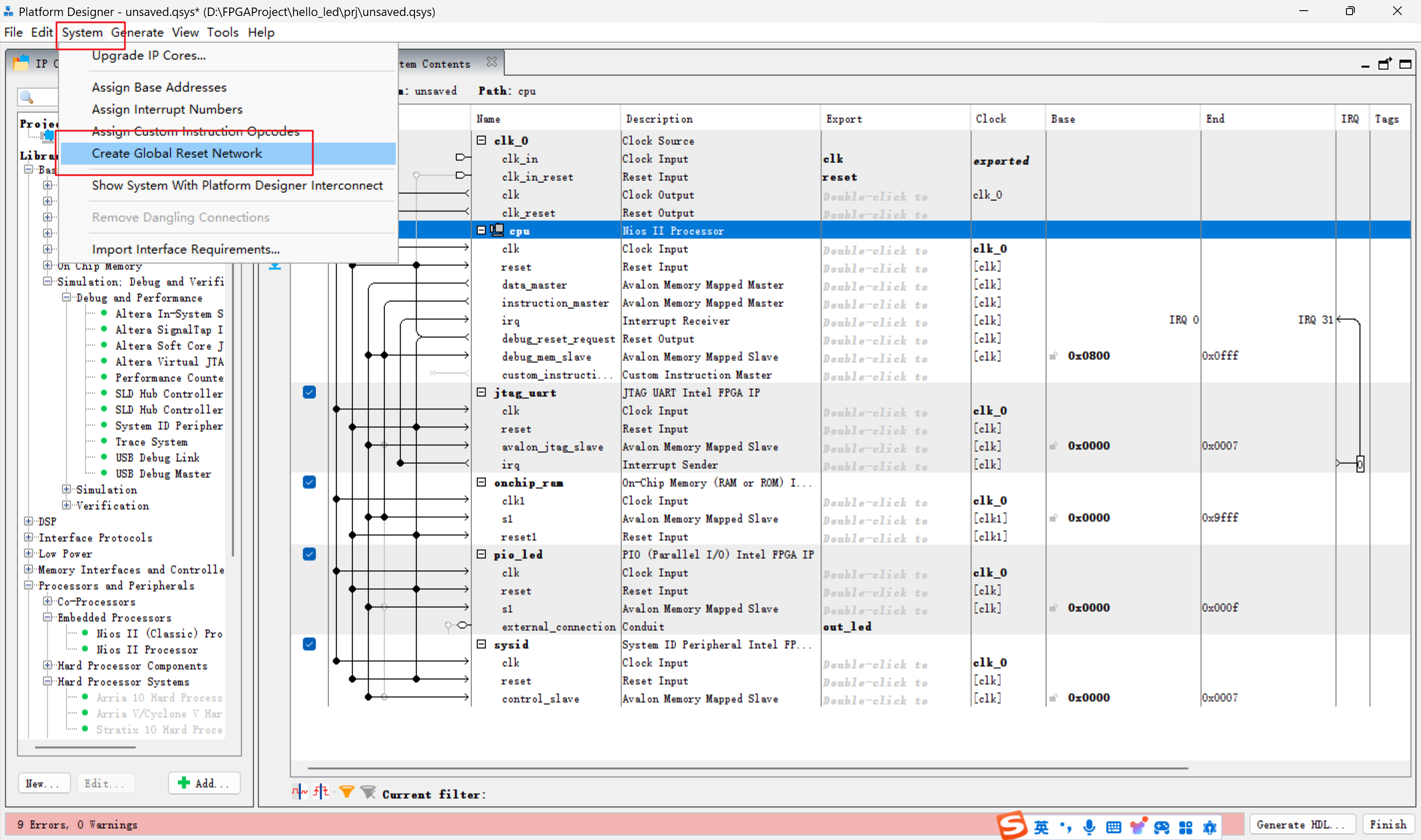
Task: Click the System Contents horizontal scrollbar
Action: point(747,768)
